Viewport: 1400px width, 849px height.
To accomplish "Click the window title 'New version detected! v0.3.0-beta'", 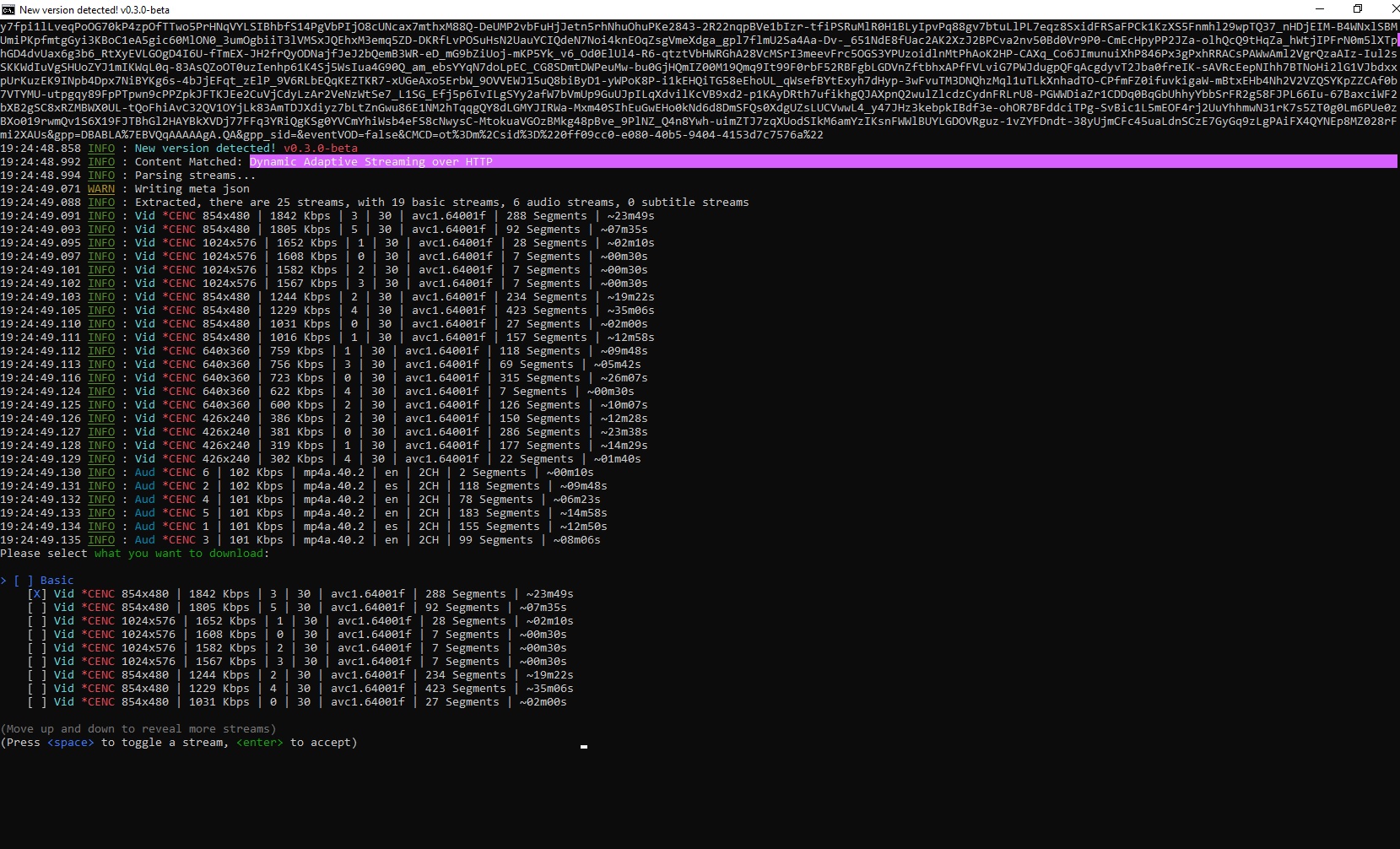I will (95, 9).
